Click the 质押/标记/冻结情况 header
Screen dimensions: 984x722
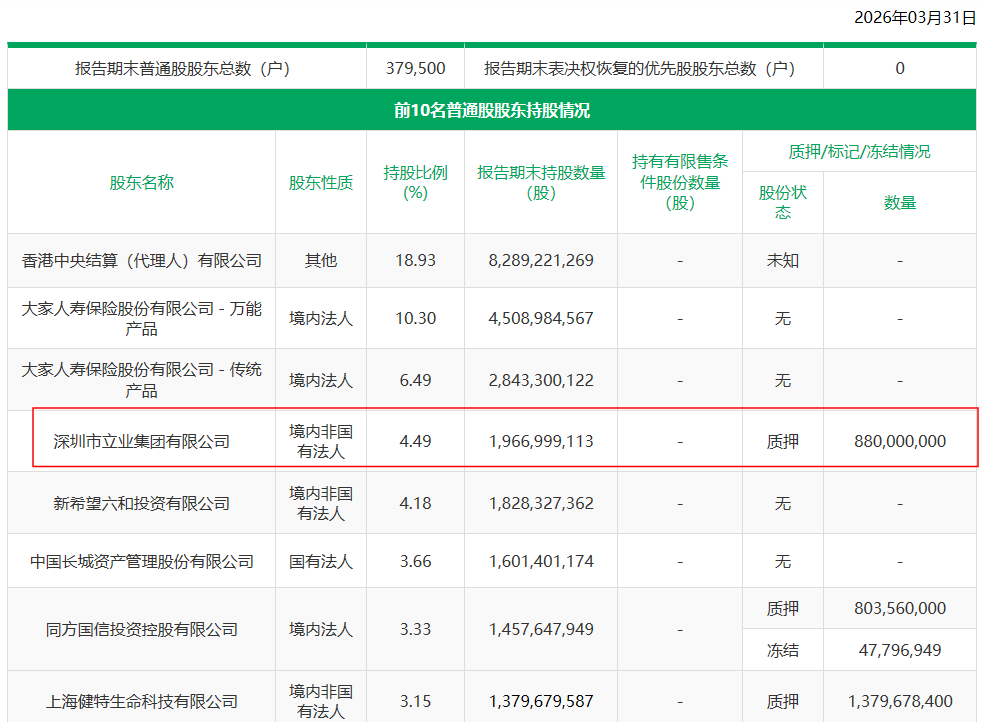(859, 152)
